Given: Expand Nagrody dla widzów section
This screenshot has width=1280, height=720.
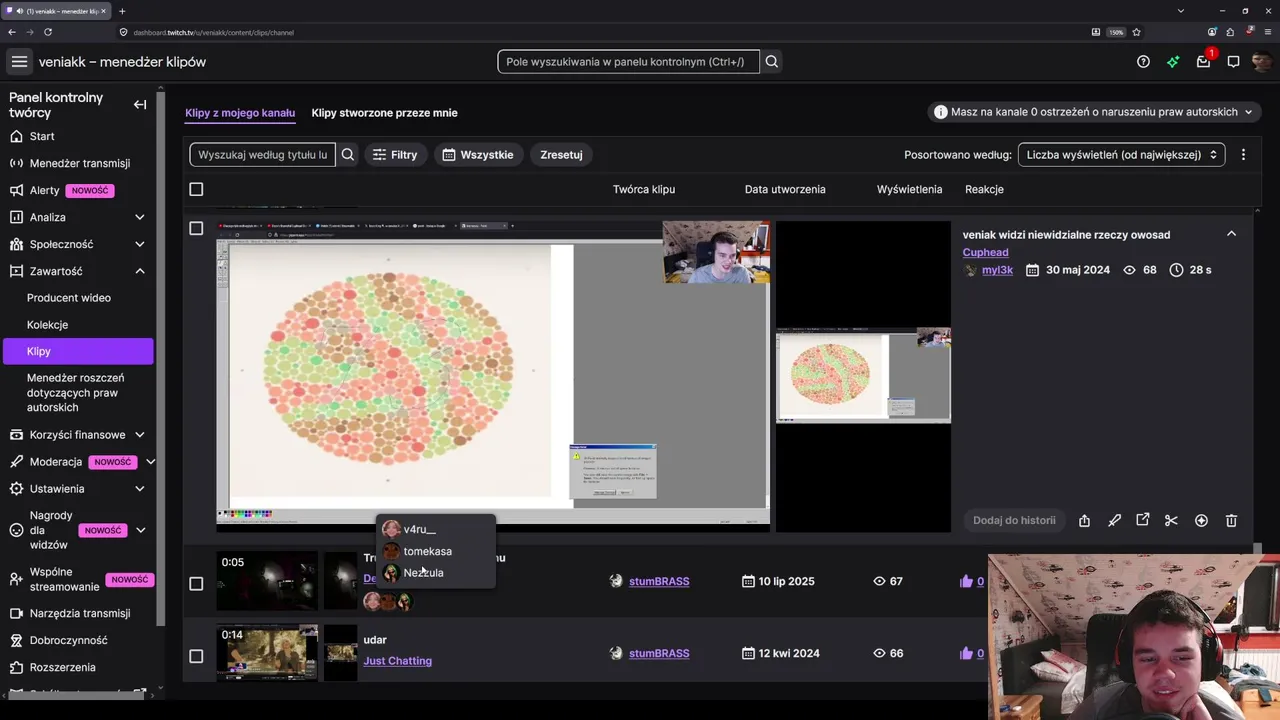Looking at the screenshot, I should point(140,530).
